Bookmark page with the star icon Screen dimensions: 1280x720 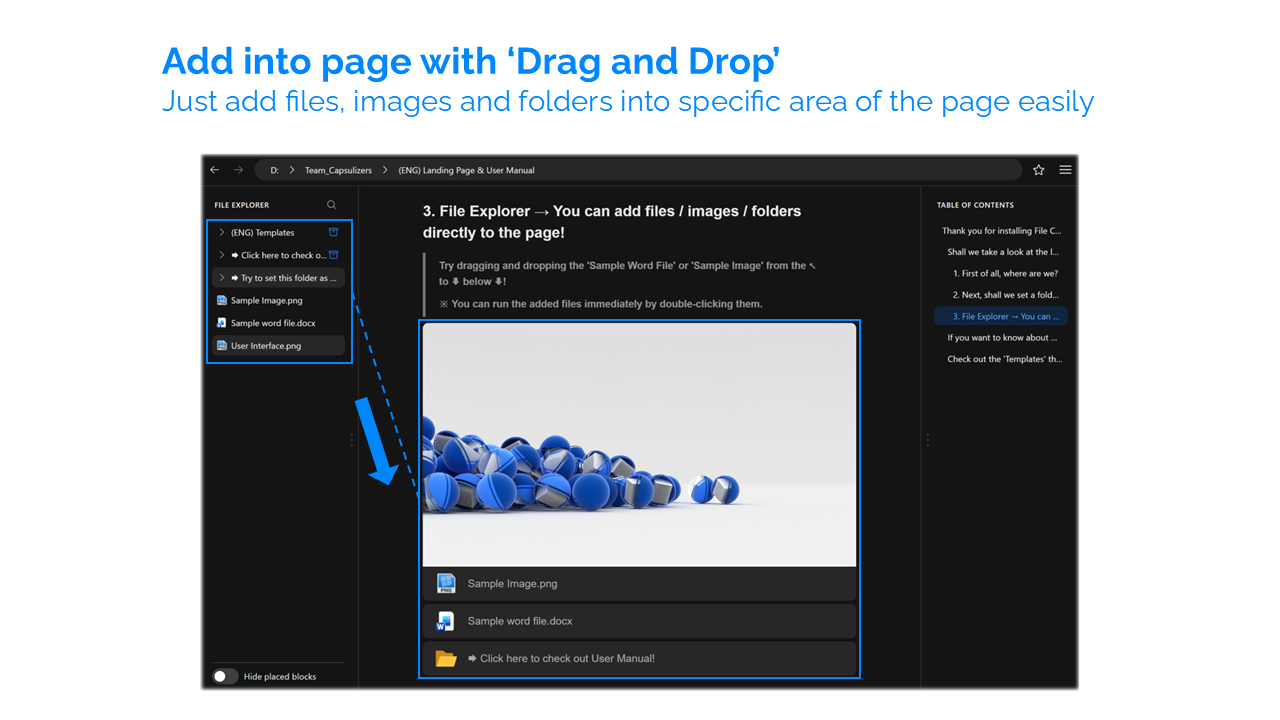coord(1039,170)
